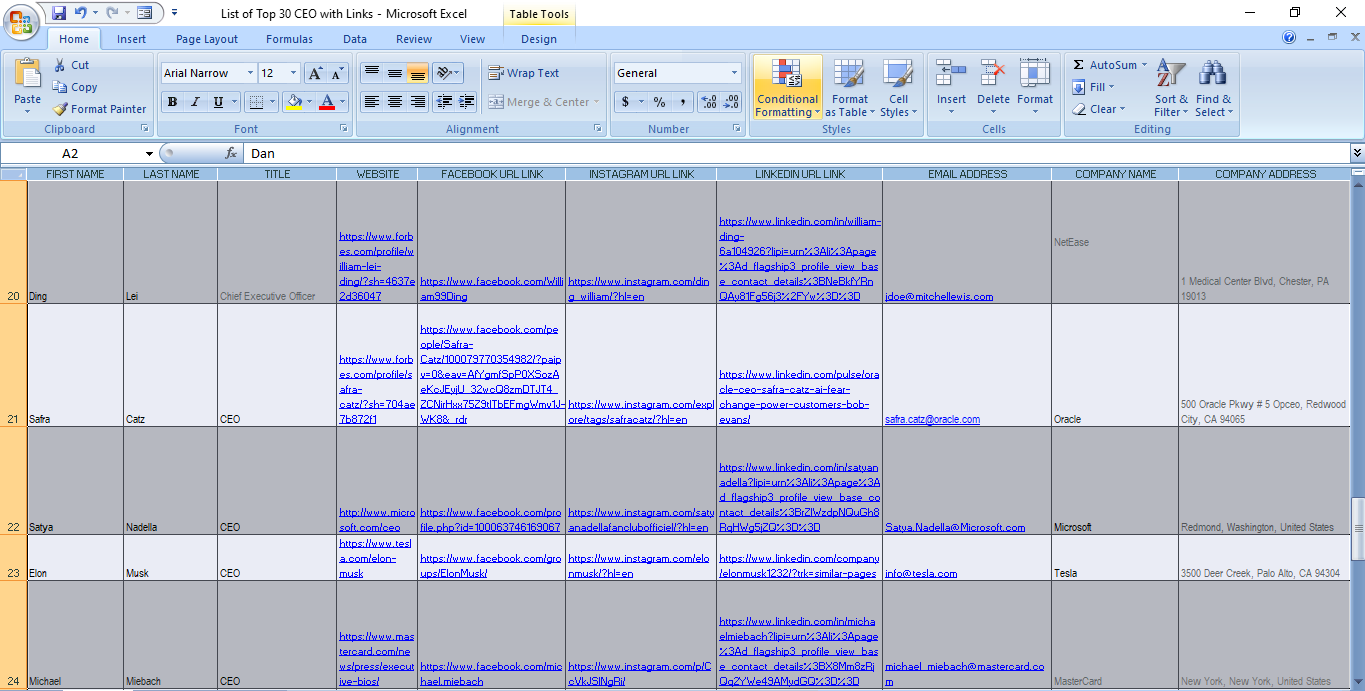Decrease font size with Shrink Font
Screen dimensions: 1365x691
pyautogui.click(x=336, y=73)
